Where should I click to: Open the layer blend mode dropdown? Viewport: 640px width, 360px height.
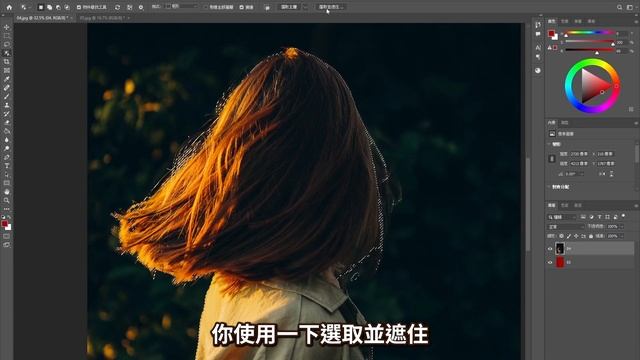click(566, 226)
